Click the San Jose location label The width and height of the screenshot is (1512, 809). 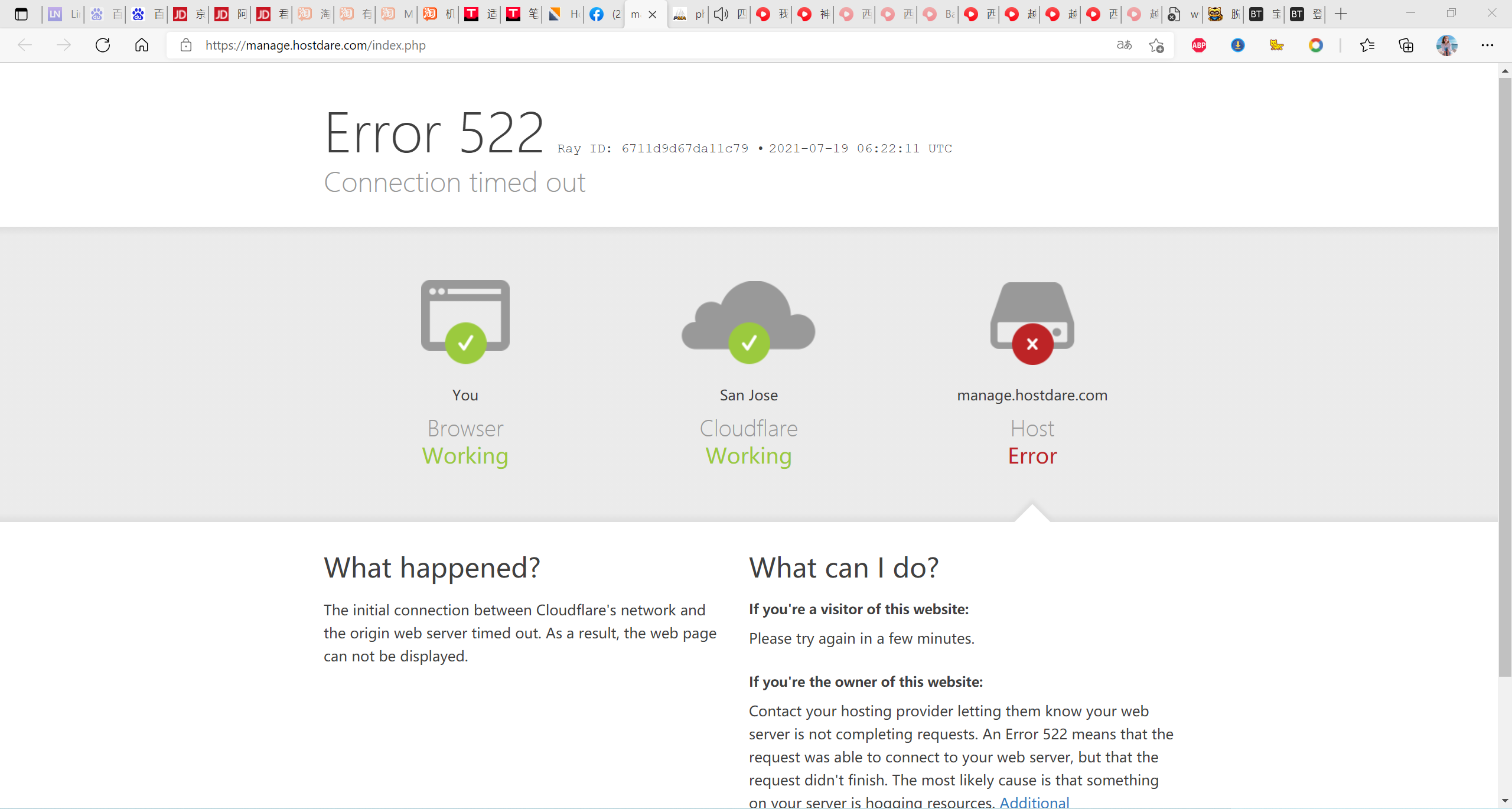[748, 395]
